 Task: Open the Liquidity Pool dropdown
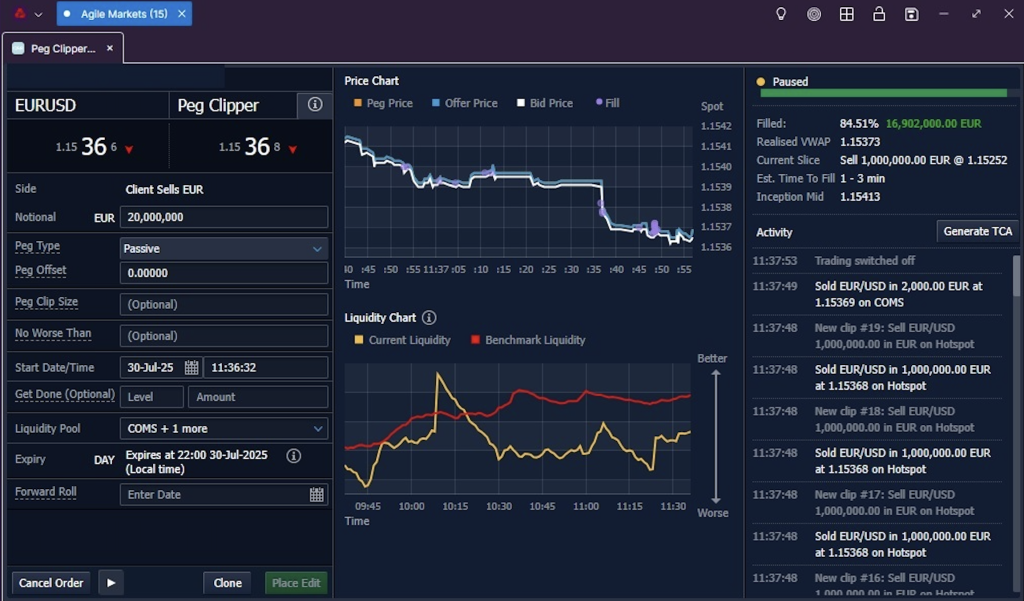point(224,429)
